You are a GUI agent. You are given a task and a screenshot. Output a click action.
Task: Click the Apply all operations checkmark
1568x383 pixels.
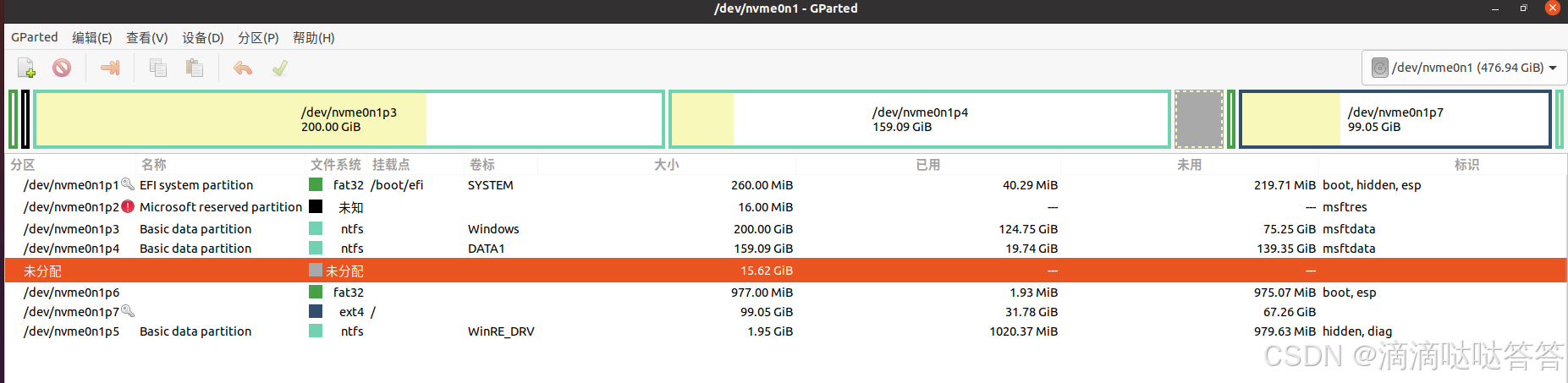point(280,68)
